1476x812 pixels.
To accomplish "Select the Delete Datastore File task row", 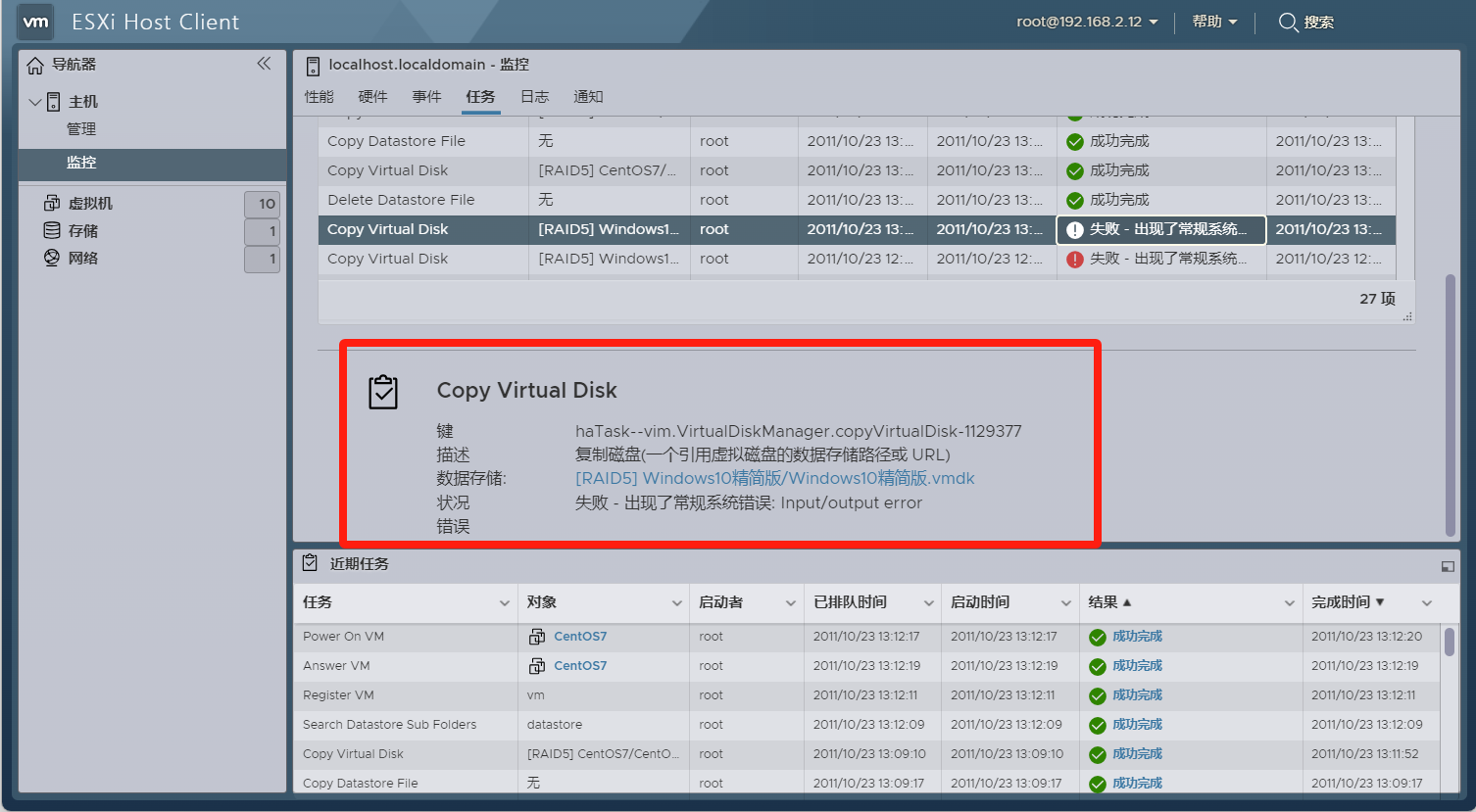I will (401, 200).
